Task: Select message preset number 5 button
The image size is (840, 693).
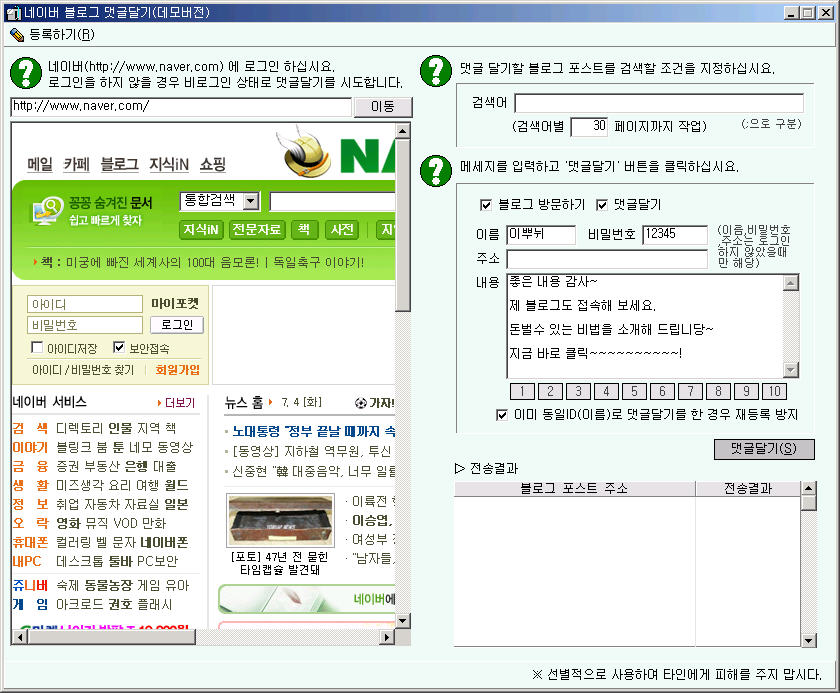Action: coord(634,391)
